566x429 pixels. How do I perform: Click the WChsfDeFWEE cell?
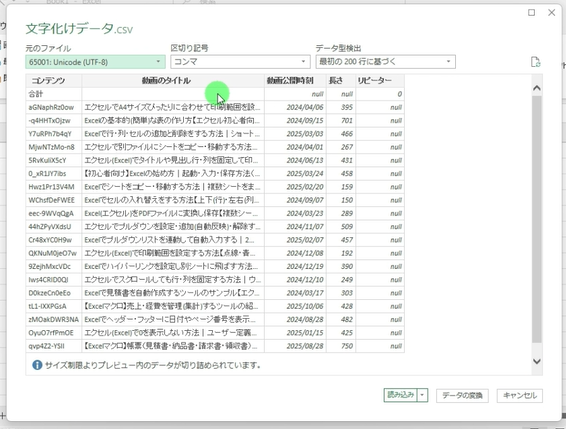pyautogui.click(x=54, y=200)
